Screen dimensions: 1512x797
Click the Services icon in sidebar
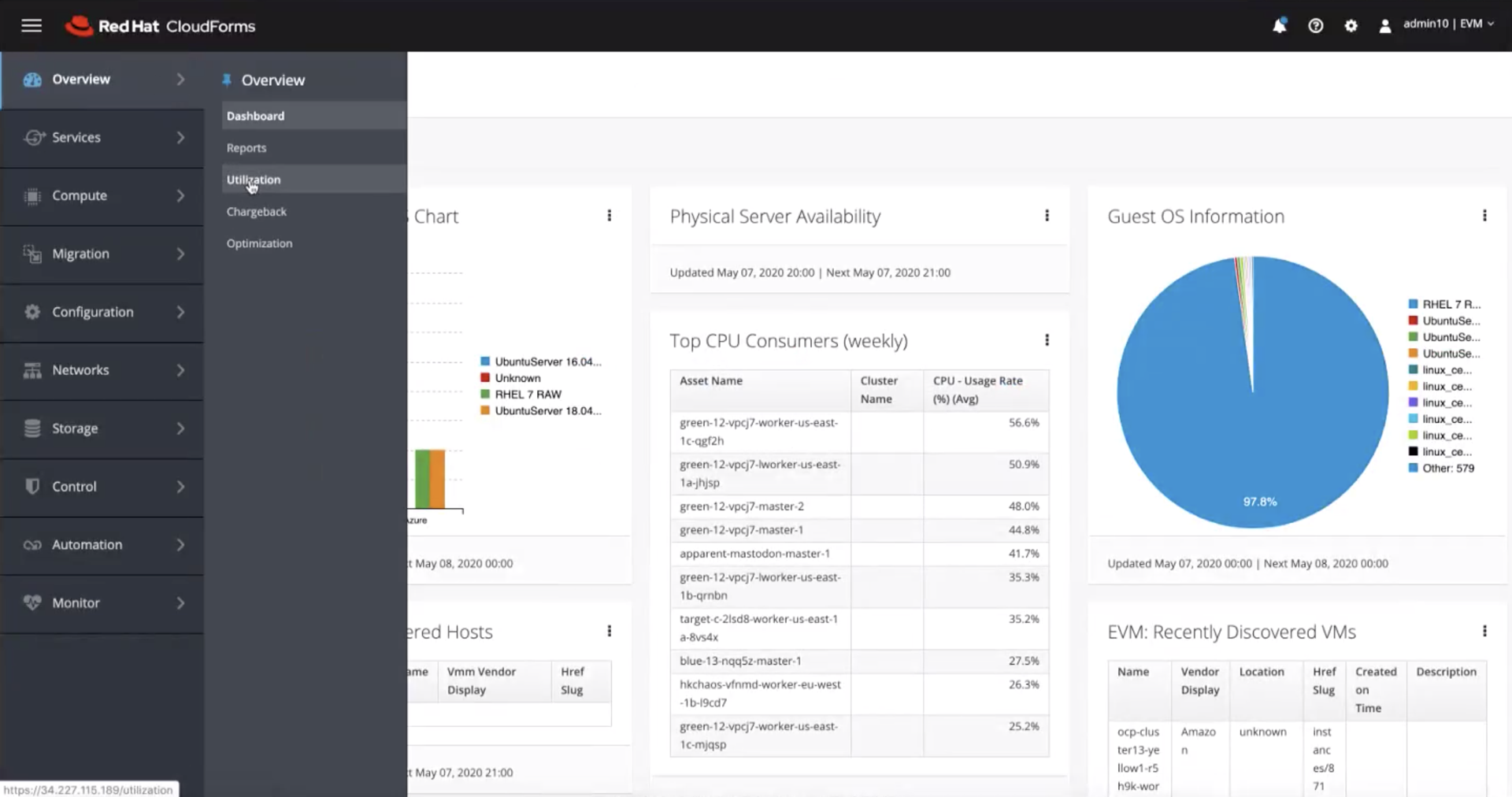pos(33,137)
